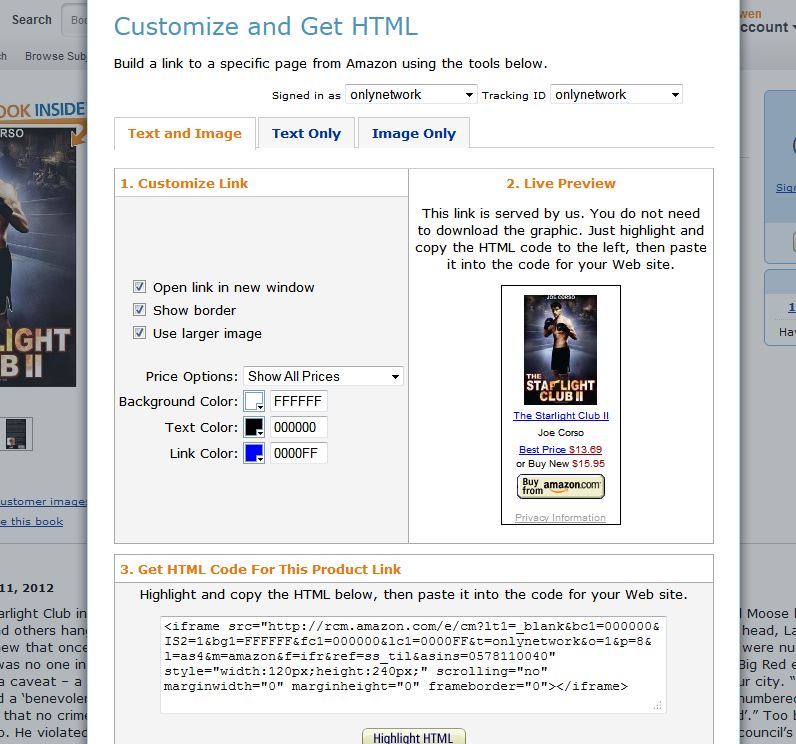Select the small back-cover thumbnail in background page

click(16, 434)
